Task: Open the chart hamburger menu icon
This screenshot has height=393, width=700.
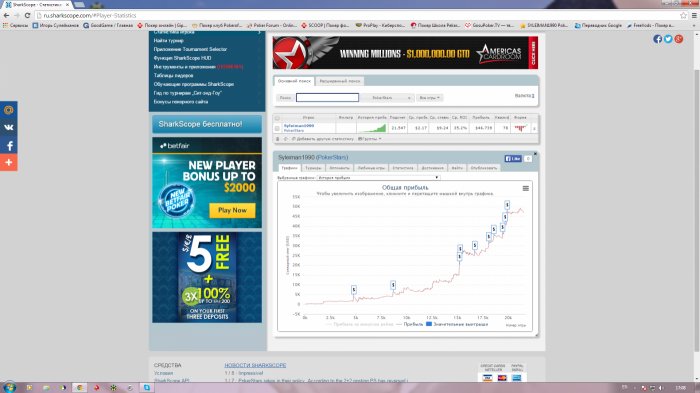Action: pos(525,188)
